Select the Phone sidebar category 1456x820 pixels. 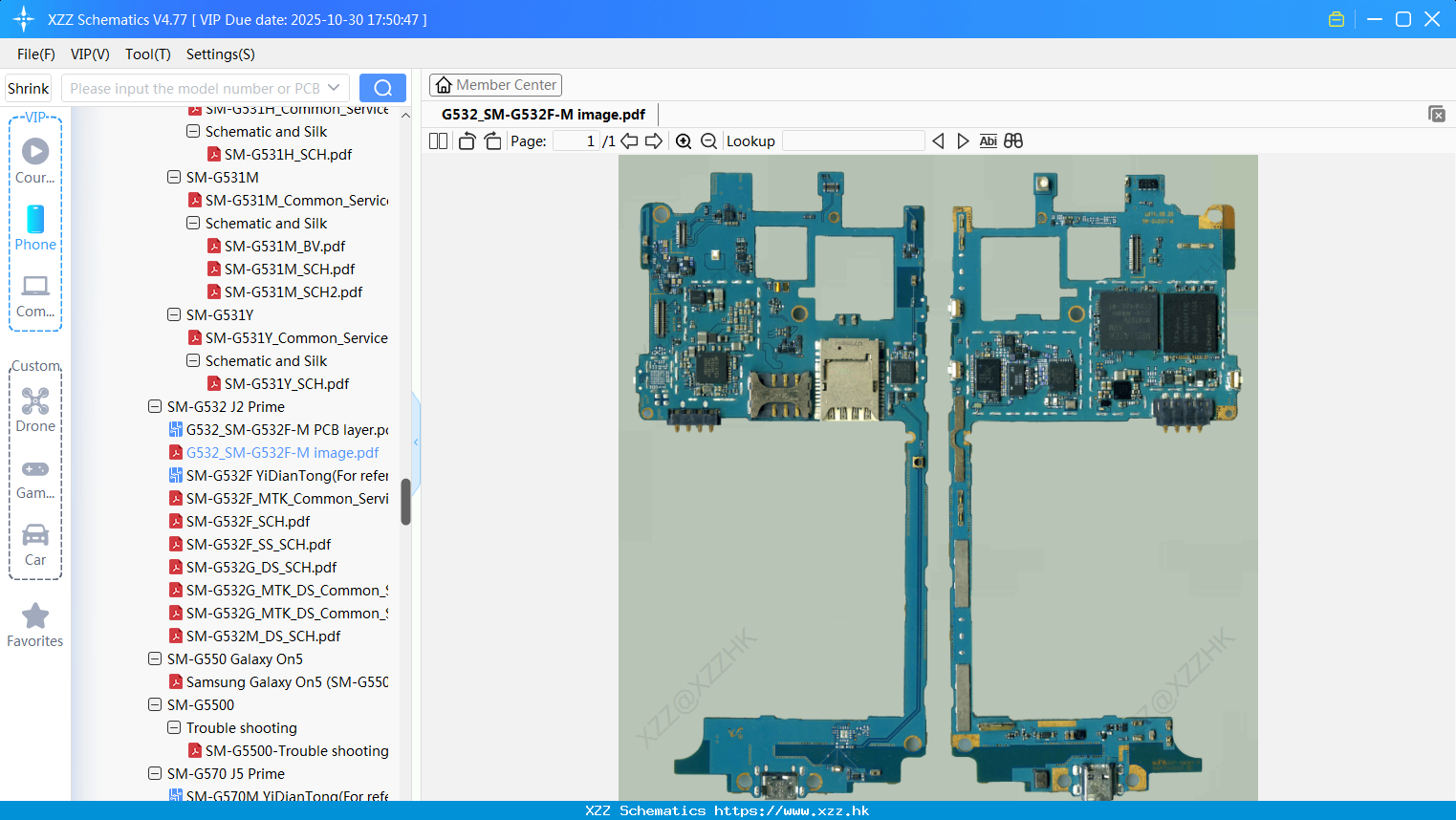click(35, 227)
